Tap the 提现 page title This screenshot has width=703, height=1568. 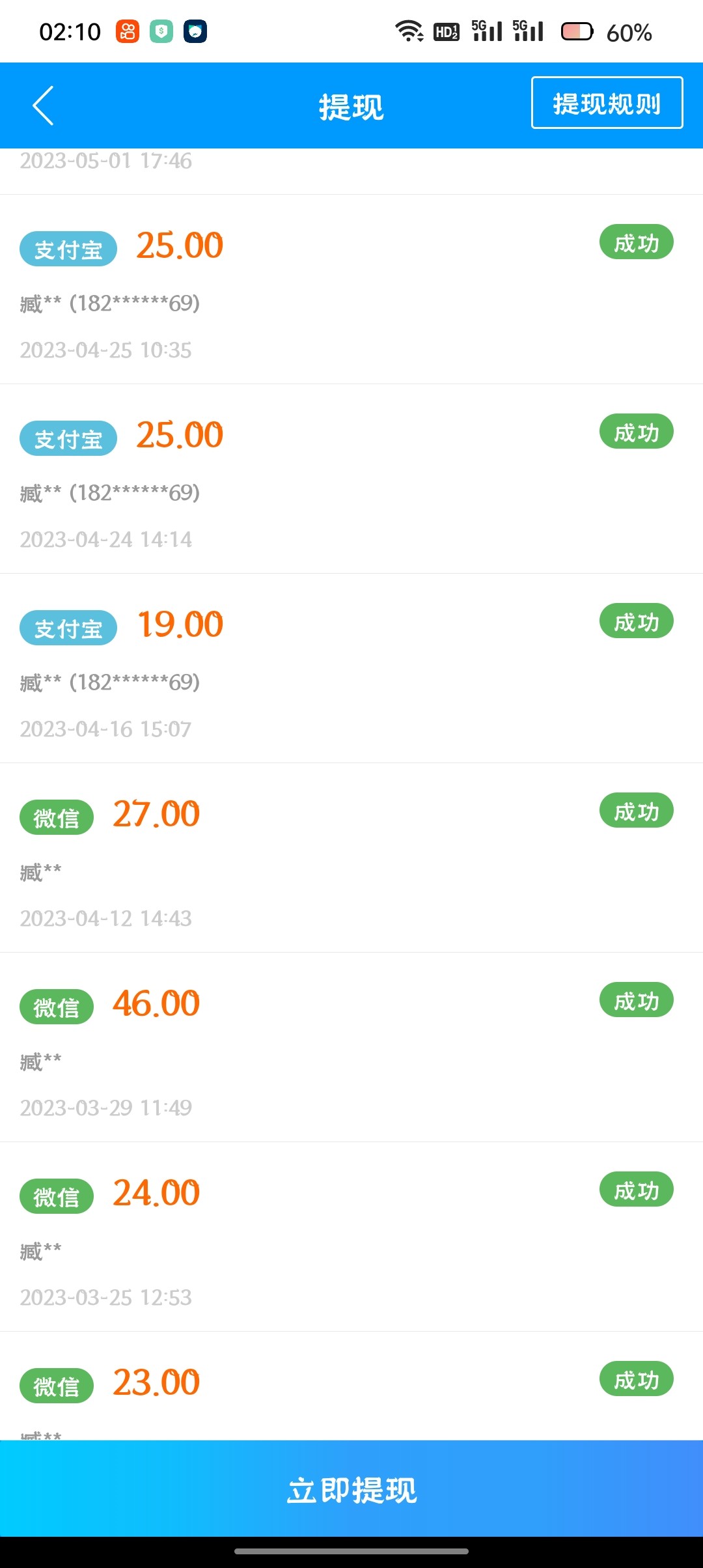[x=351, y=107]
